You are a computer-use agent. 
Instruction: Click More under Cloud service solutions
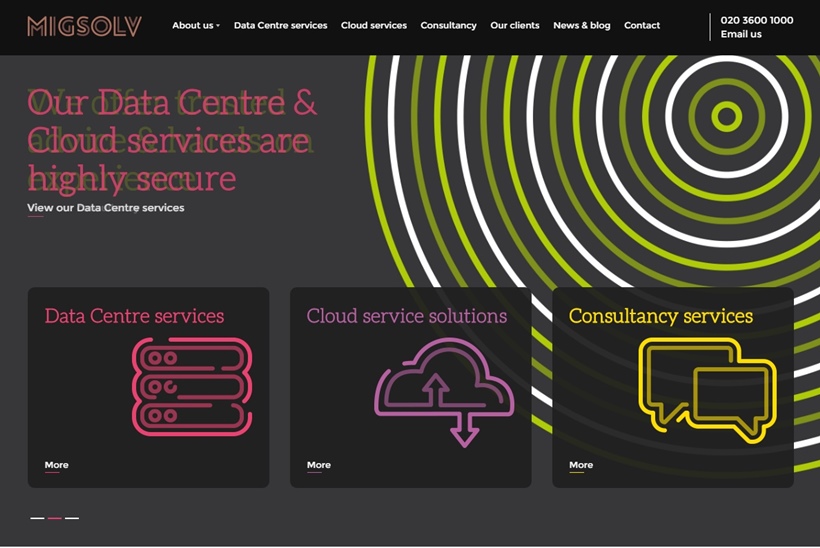pos(318,465)
